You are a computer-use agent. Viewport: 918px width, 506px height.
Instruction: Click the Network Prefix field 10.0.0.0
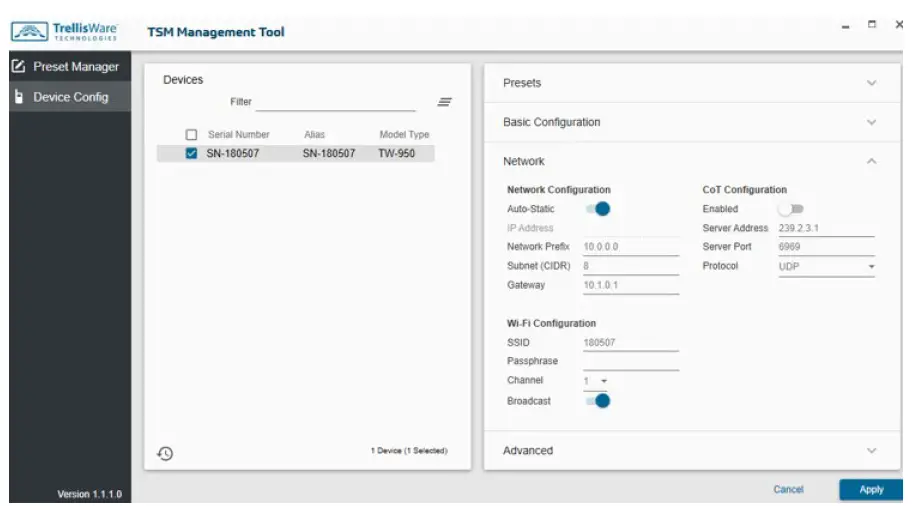pyautogui.click(x=631, y=247)
